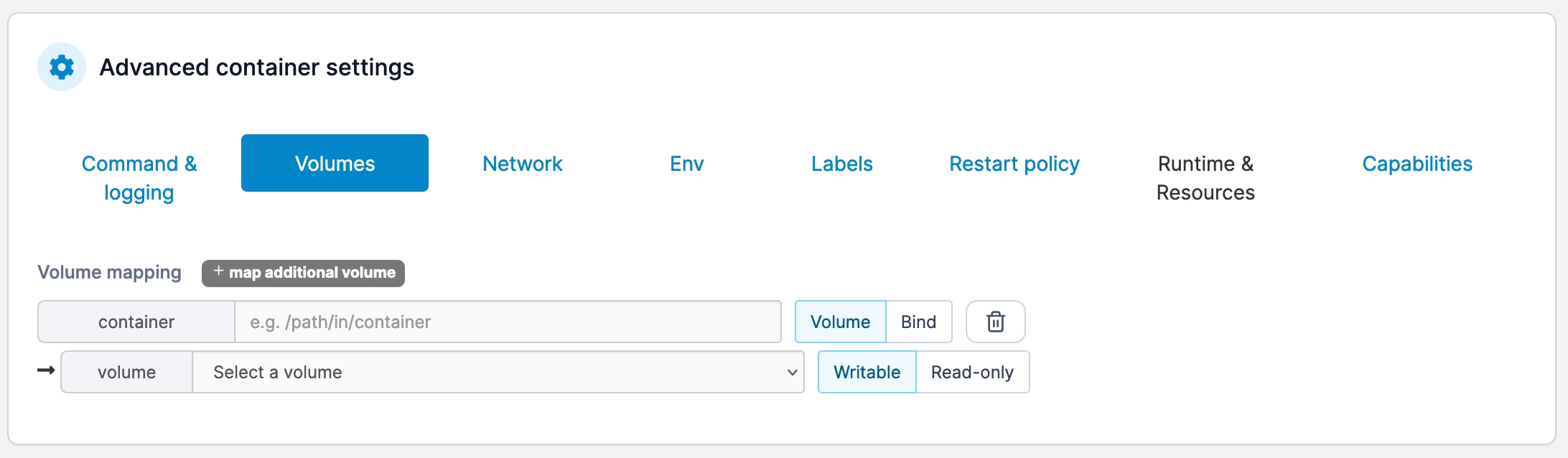
Task: Click the gear icon beside Advanced container settings
Action: pos(62,67)
